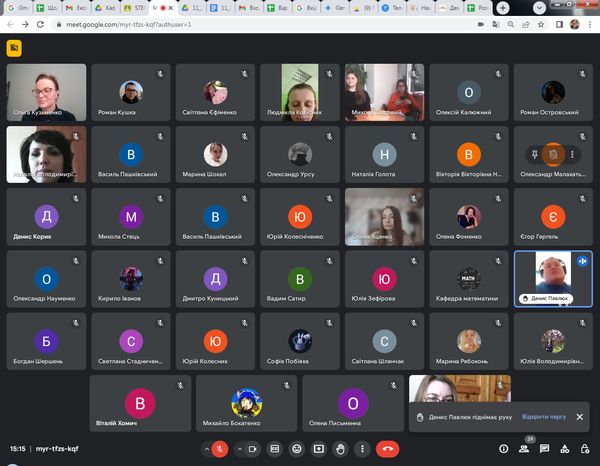The image size is (600, 466).
Task: Open the meeting details info icon
Action: pyautogui.click(x=504, y=449)
